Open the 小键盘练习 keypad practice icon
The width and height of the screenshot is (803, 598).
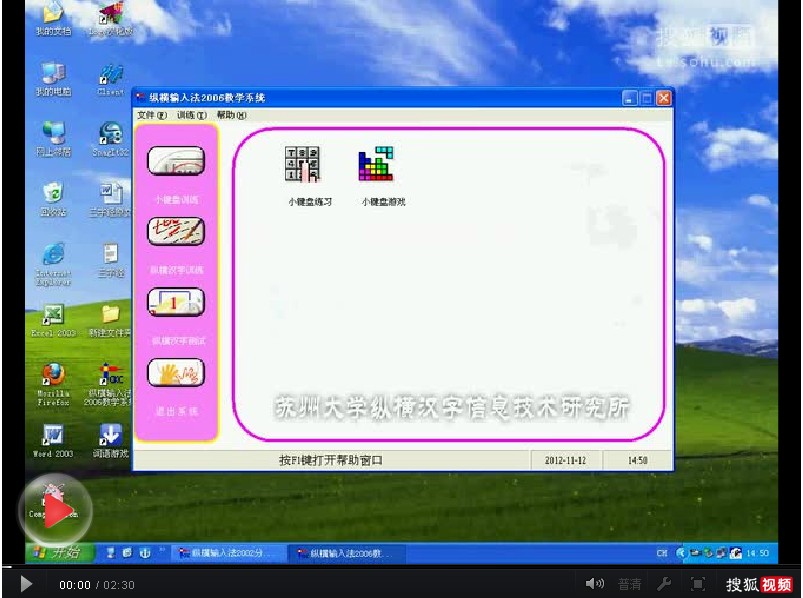tap(302, 164)
